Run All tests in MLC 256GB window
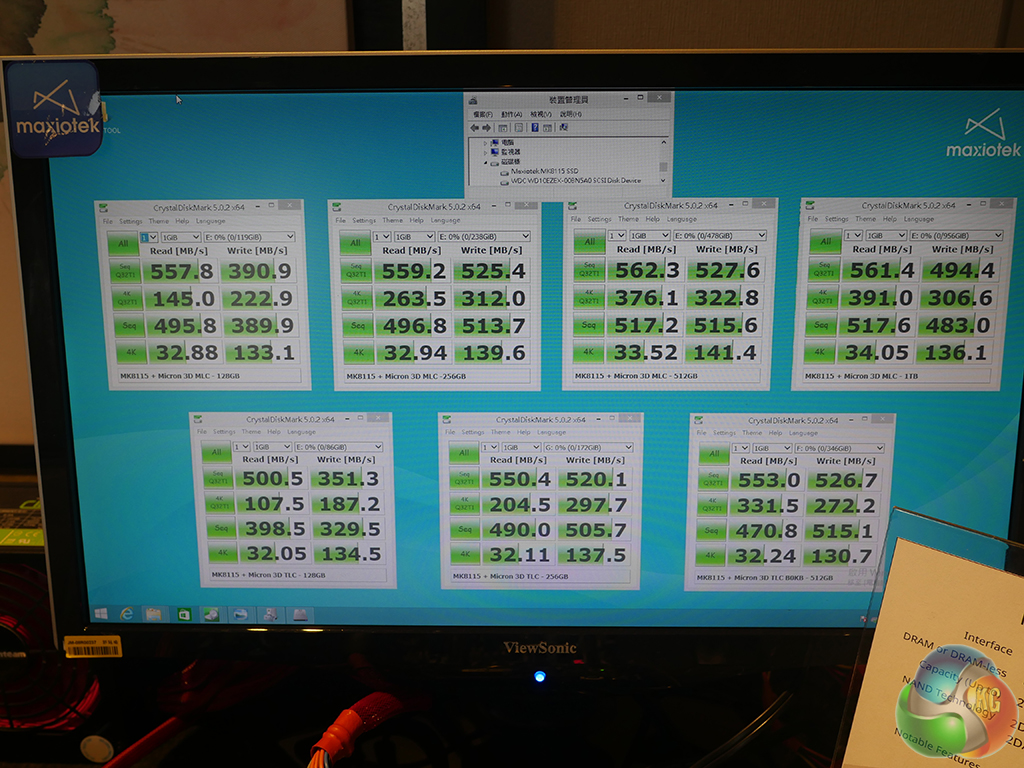This screenshot has height=768, width=1024. pos(355,242)
